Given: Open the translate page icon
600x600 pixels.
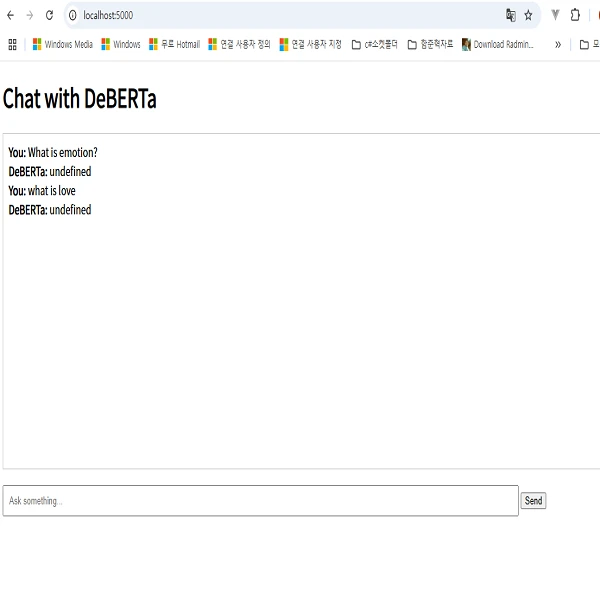Looking at the screenshot, I should click(511, 15).
